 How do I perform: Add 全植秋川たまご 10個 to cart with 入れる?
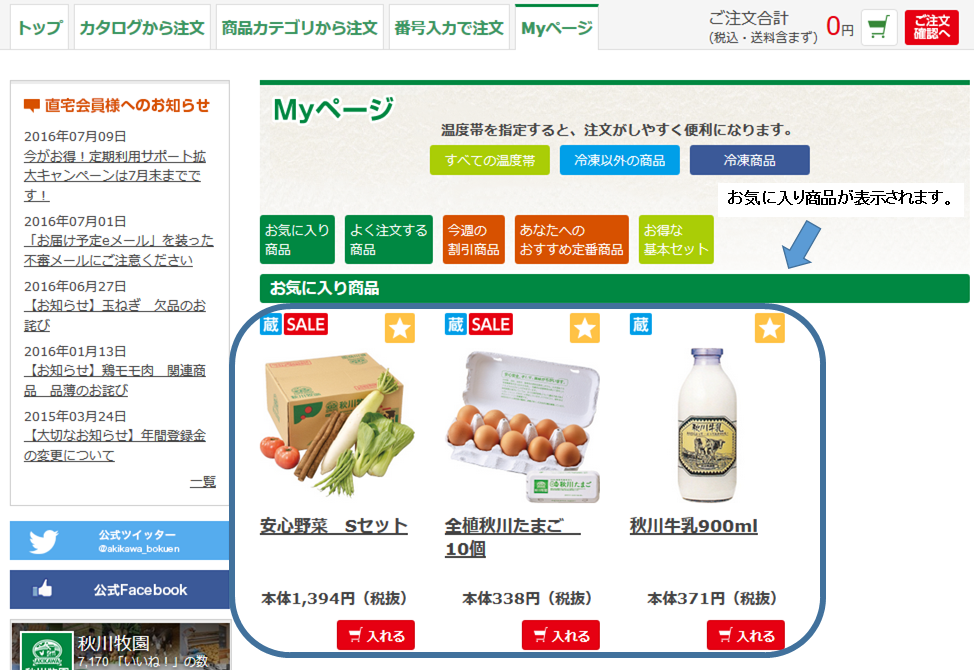pos(560,635)
